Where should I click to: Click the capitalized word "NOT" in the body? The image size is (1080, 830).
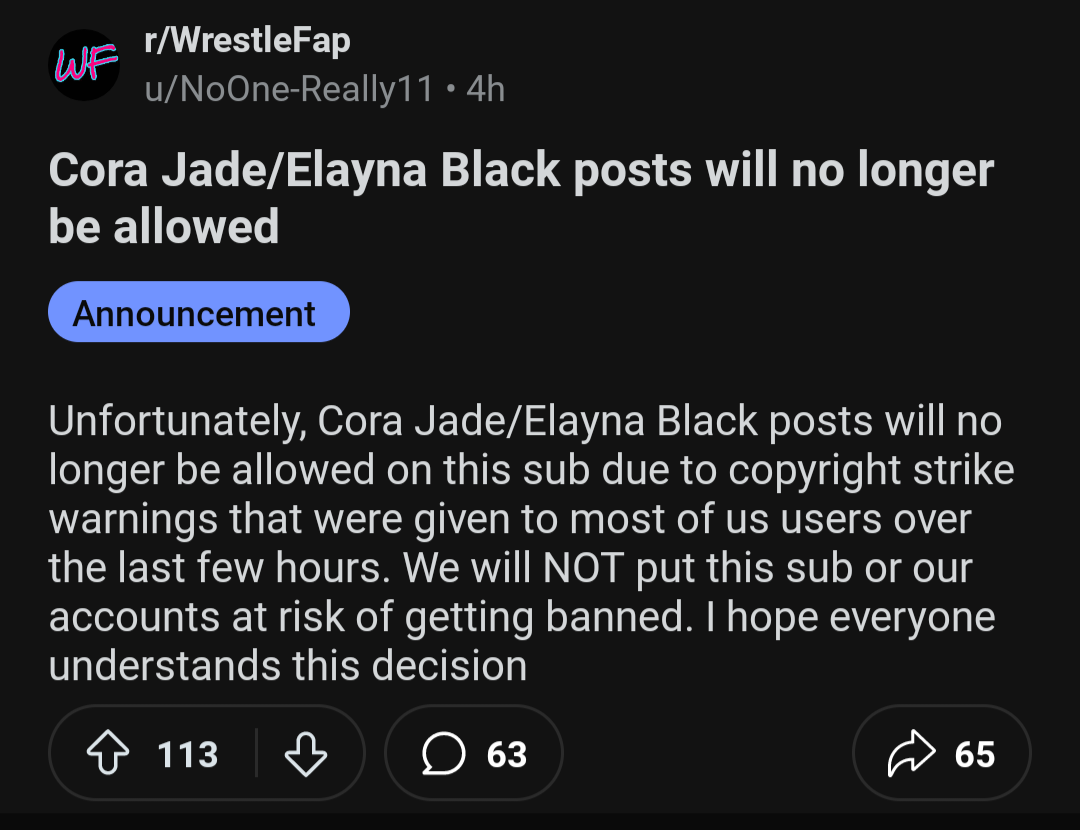(584, 568)
